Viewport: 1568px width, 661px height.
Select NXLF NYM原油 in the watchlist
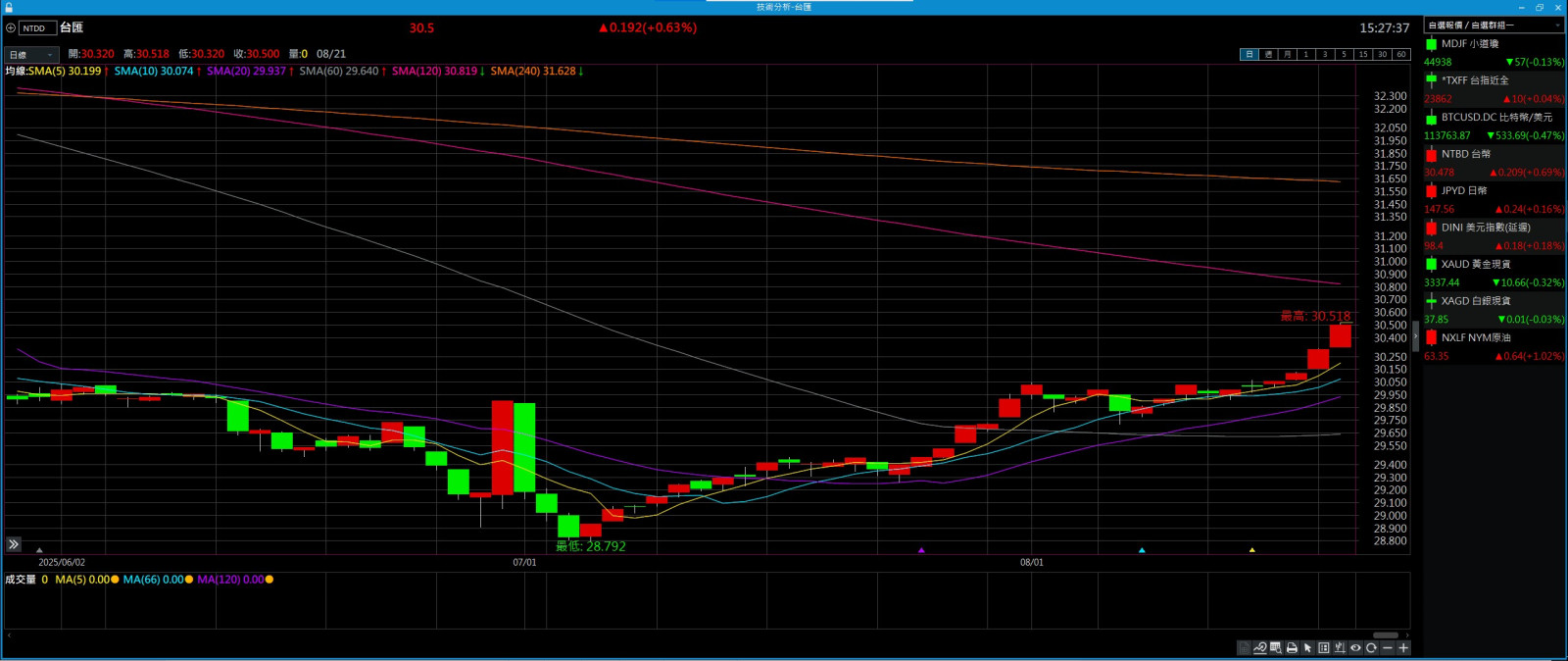[x=1494, y=346]
